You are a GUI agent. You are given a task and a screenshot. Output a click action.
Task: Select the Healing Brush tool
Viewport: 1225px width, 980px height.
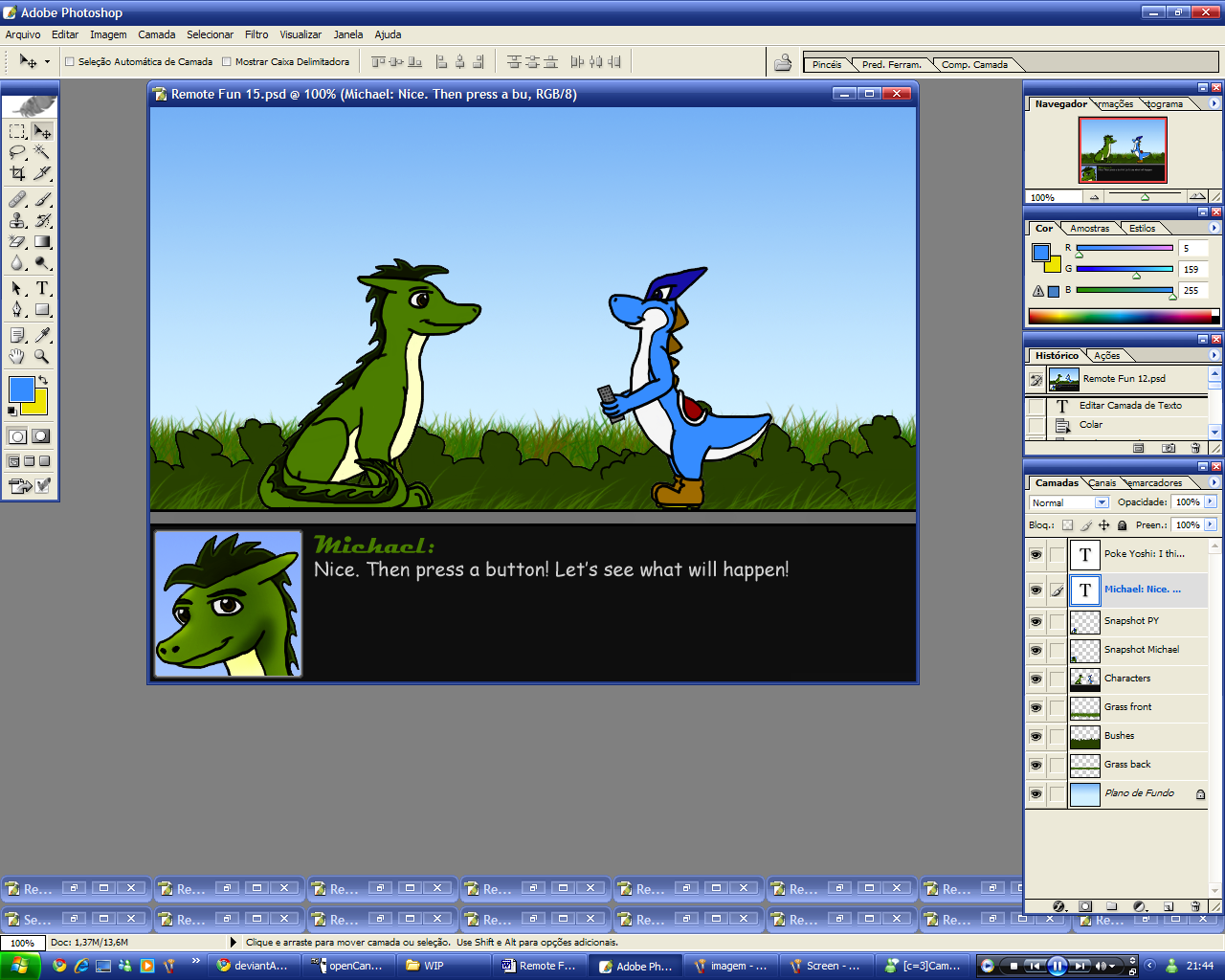18,199
